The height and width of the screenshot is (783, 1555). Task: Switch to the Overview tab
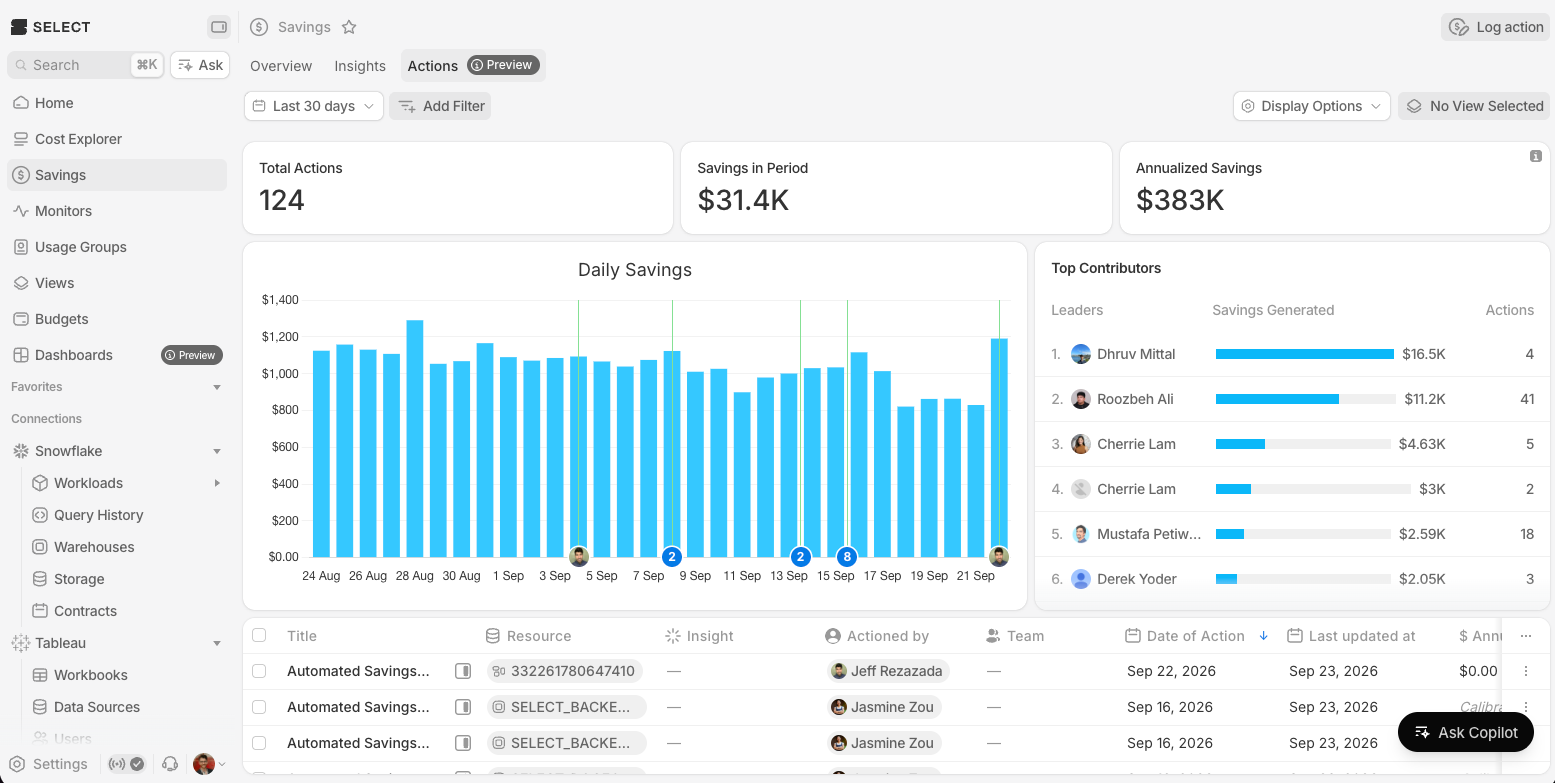pos(281,66)
